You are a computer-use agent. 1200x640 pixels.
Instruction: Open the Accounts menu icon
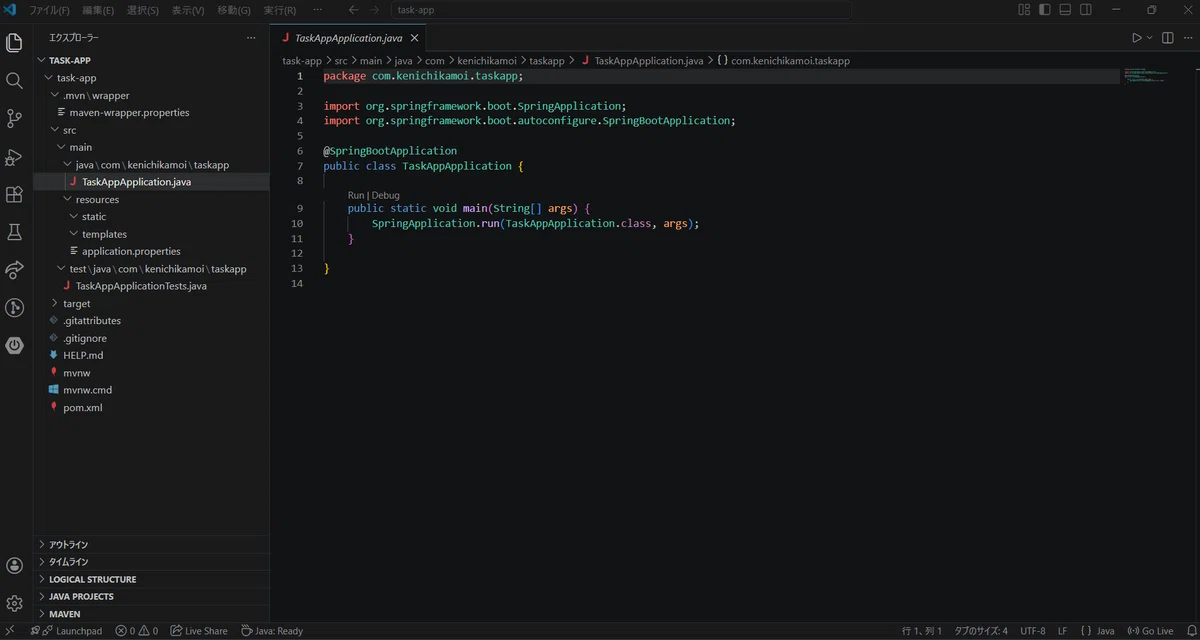coord(14,566)
